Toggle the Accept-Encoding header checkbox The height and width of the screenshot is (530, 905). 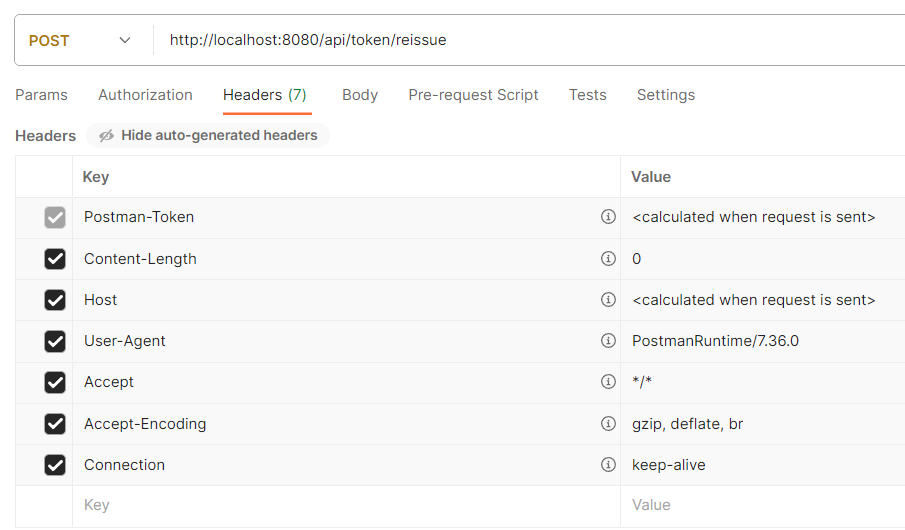pyautogui.click(x=55, y=424)
